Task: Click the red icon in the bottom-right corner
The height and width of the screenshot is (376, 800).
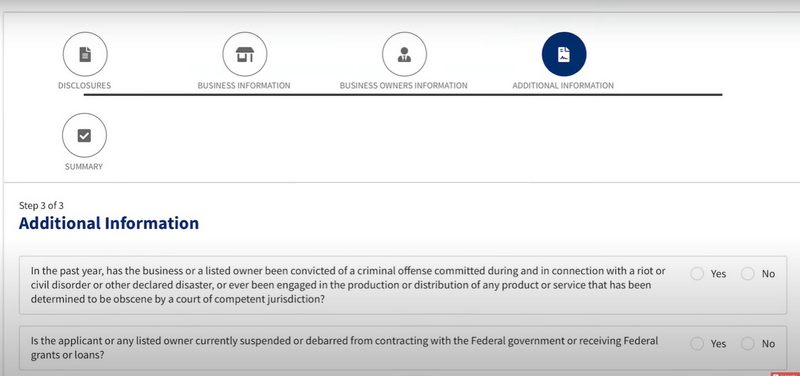Action: pyautogui.click(x=786, y=374)
